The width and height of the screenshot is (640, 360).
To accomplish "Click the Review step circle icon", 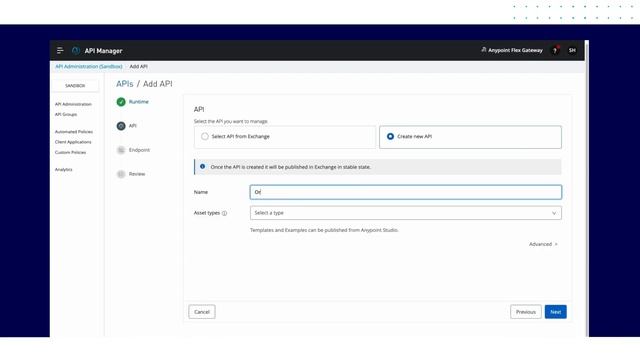I will (121, 174).
